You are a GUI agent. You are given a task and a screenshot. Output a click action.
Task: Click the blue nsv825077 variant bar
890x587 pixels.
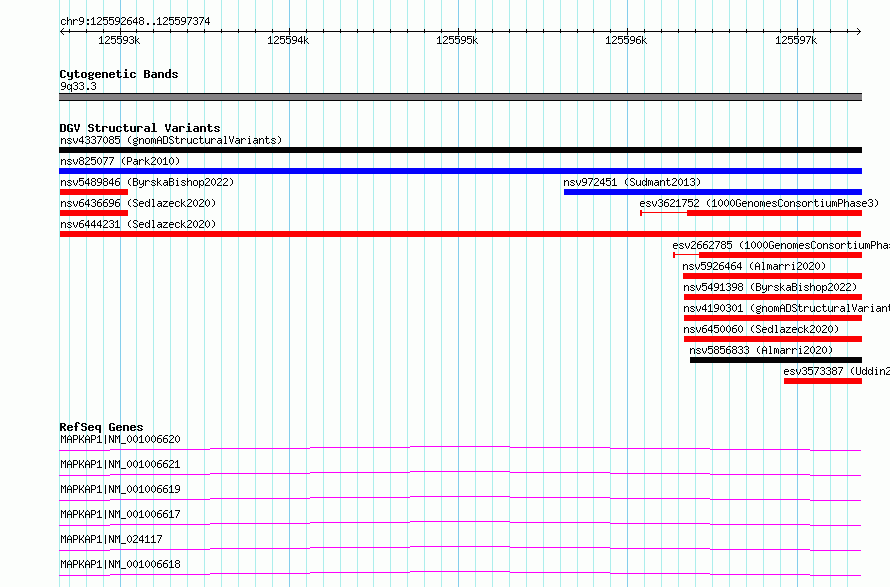460,171
